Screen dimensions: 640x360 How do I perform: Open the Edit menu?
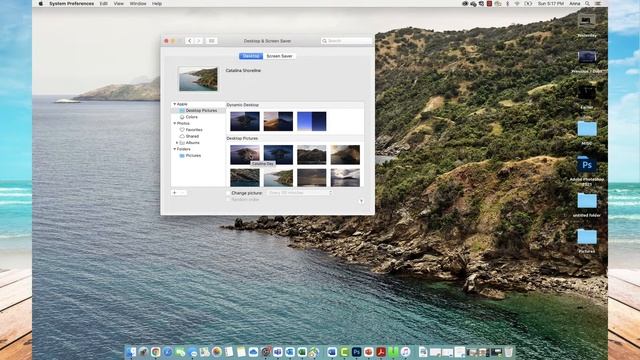click(104, 4)
